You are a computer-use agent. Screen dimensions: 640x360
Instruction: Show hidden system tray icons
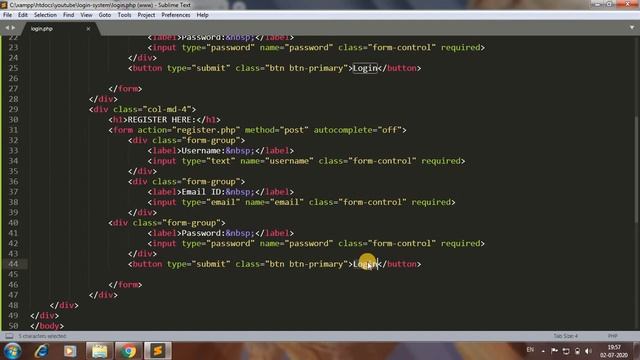[543, 351]
